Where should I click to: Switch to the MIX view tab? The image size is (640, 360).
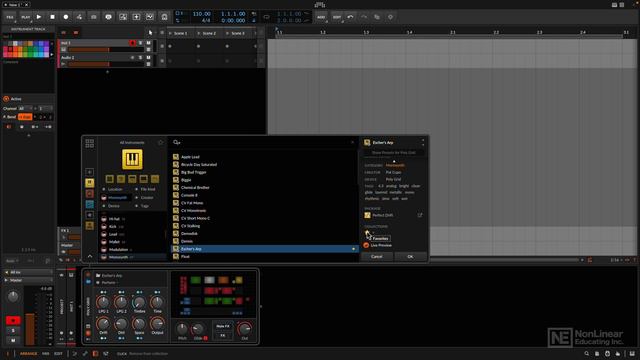pos(46,353)
